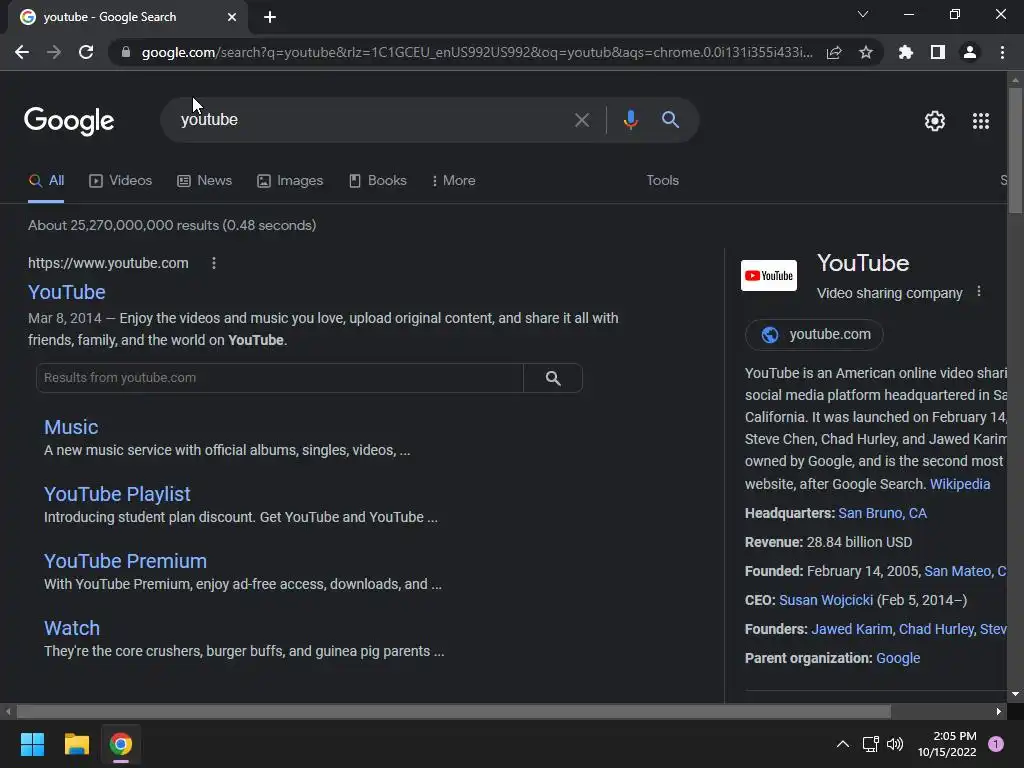Toggle the browser side panel icon

pos(938,52)
